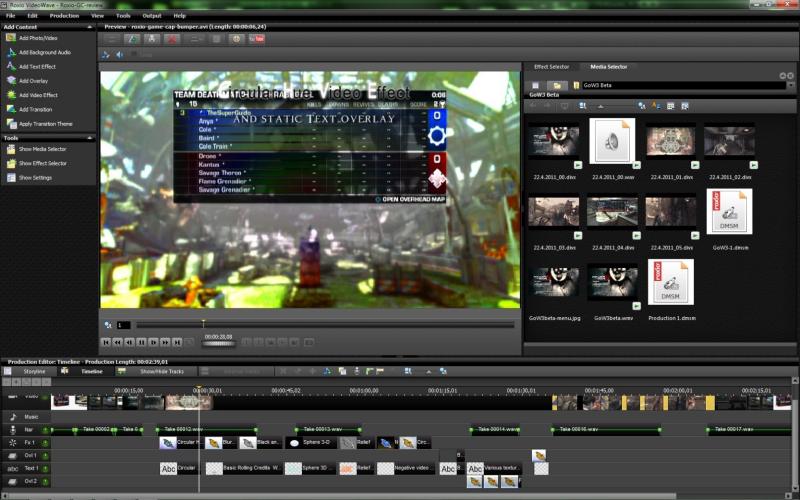The width and height of the screenshot is (800, 500).
Task: Switch to the Effect Selector tab
Action: point(551,67)
